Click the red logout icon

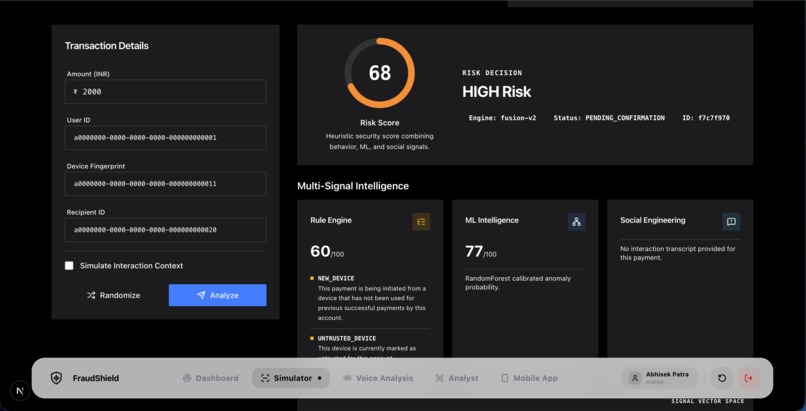pyautogui.click(x=748, y=378)
